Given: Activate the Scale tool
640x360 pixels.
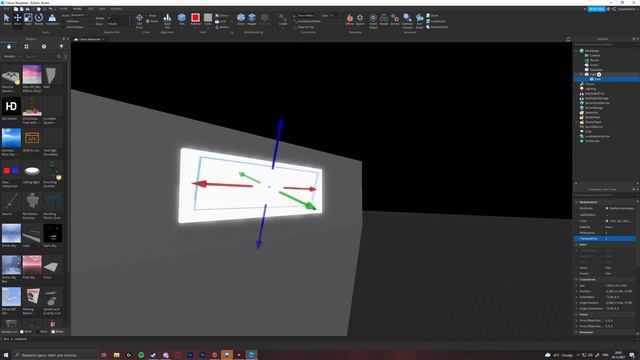Looking at the screenshot, I should (28, 19).
